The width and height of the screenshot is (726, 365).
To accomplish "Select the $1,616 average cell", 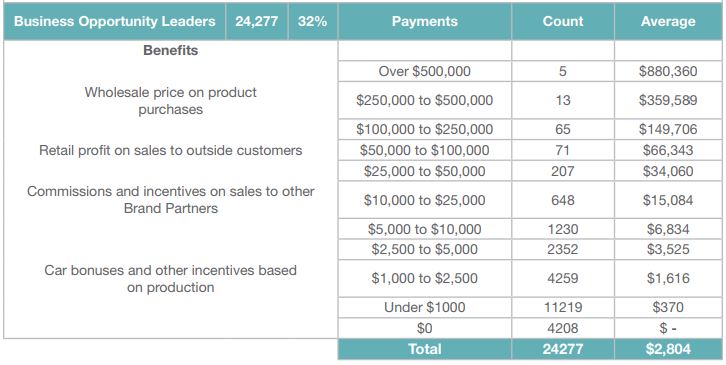I will coord(668,278).
